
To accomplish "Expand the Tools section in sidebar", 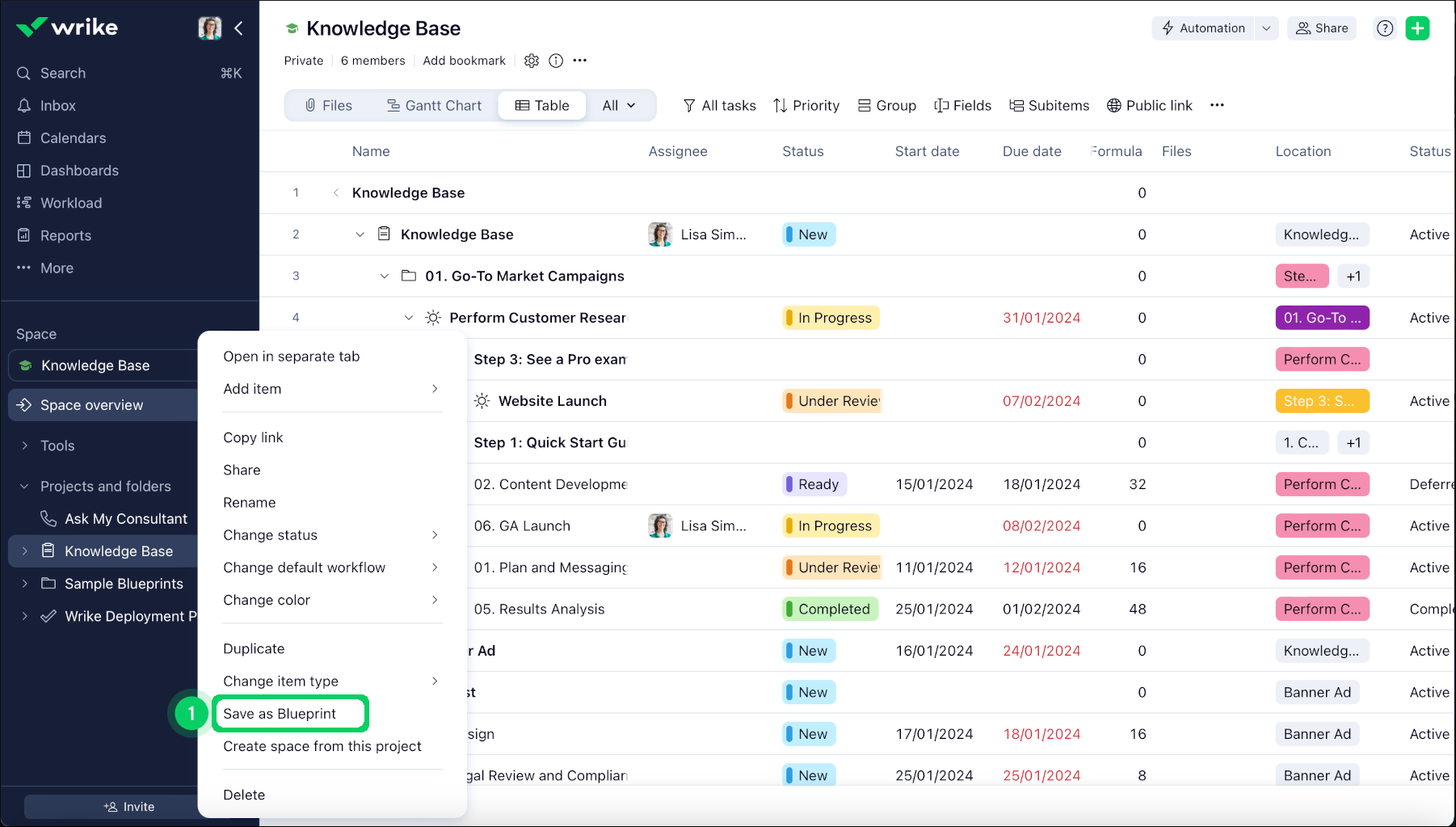I will click(x=24, y=445).
